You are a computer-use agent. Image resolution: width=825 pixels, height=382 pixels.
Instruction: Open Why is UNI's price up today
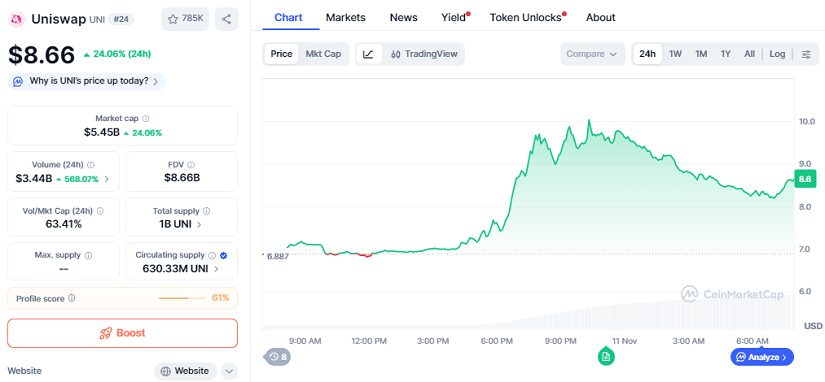(x=86, y=82)
